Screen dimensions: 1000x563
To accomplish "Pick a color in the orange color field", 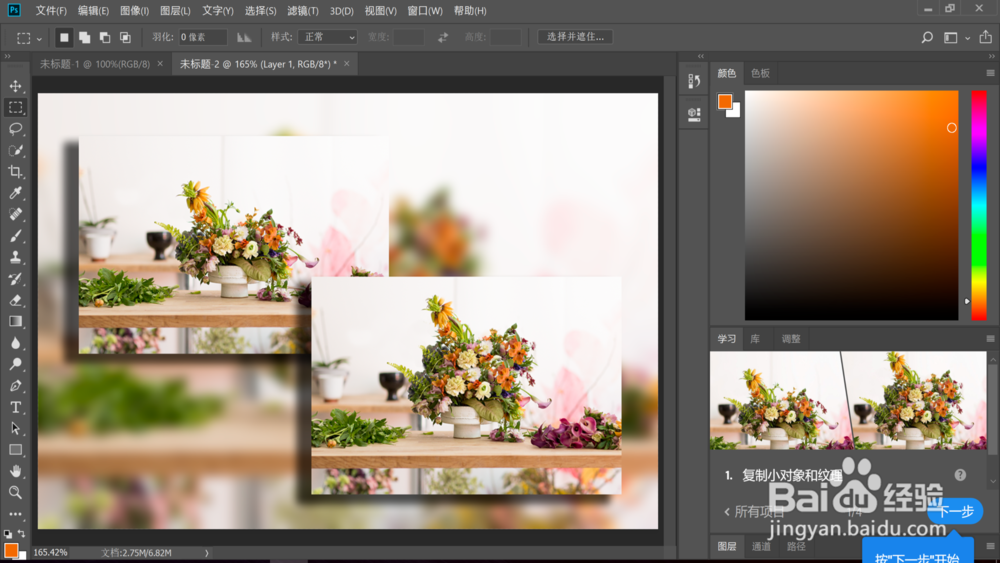I will click(851, 205).
